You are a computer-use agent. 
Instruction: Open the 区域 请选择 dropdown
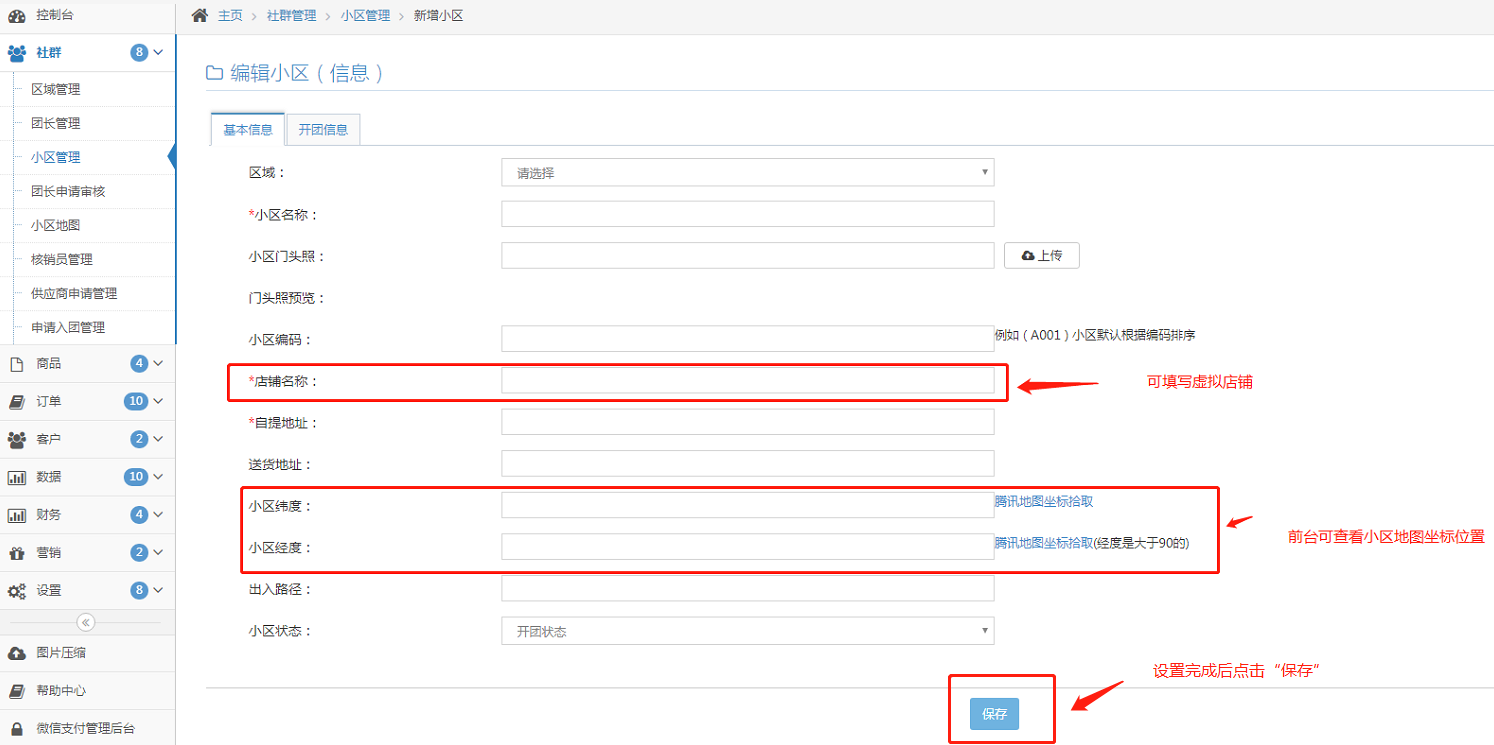click(x=748, y=172)
